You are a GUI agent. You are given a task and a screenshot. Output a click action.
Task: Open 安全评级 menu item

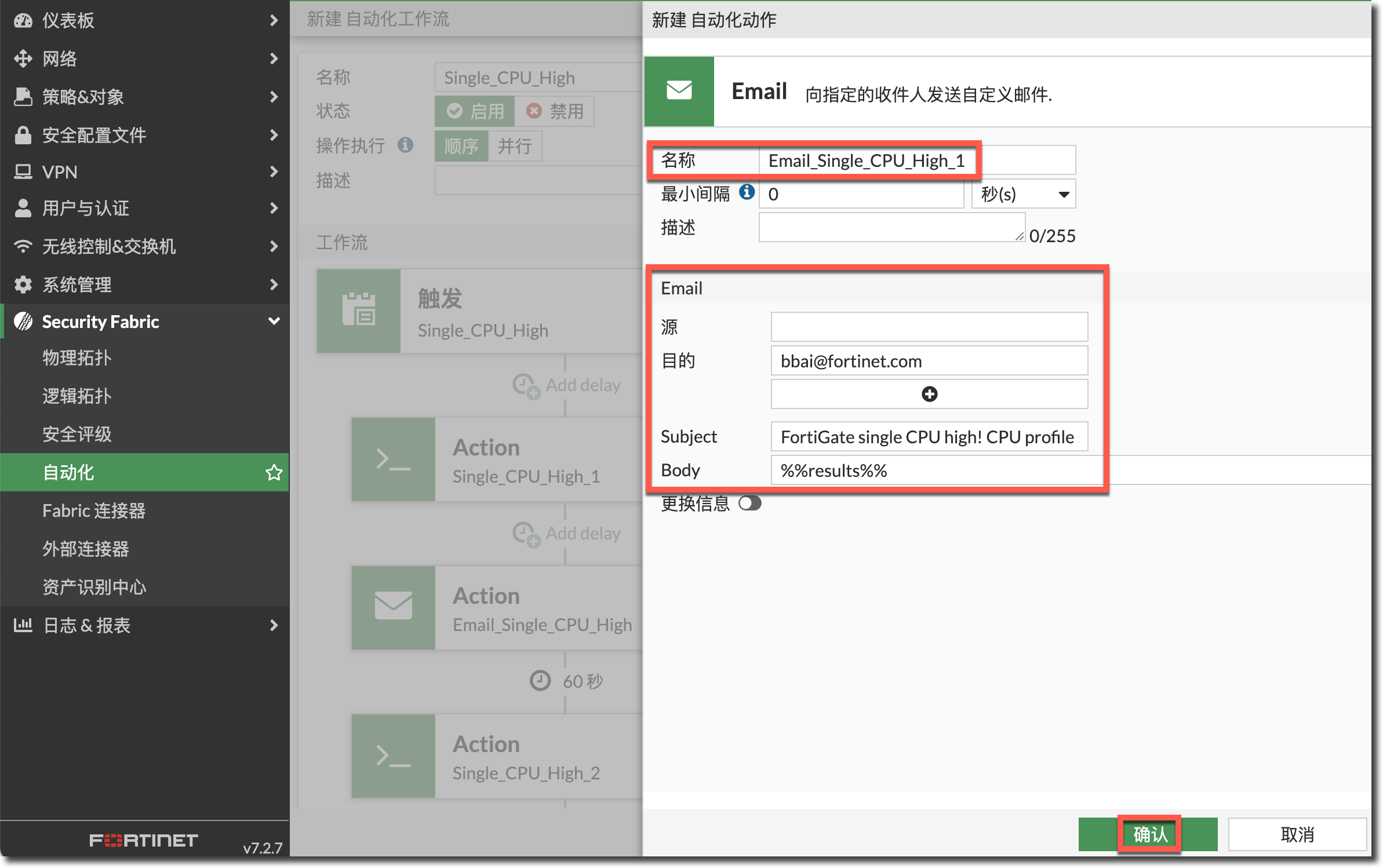(x=77, y=434)
